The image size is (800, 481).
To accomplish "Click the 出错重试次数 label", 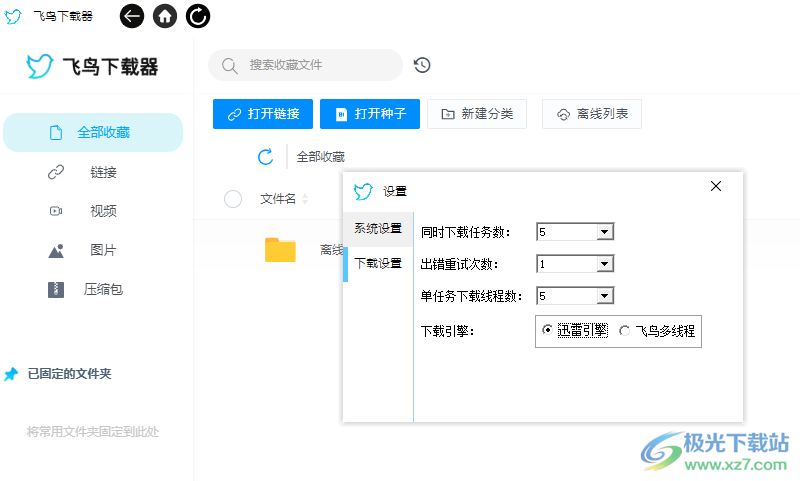I will [x=459, y=264].
